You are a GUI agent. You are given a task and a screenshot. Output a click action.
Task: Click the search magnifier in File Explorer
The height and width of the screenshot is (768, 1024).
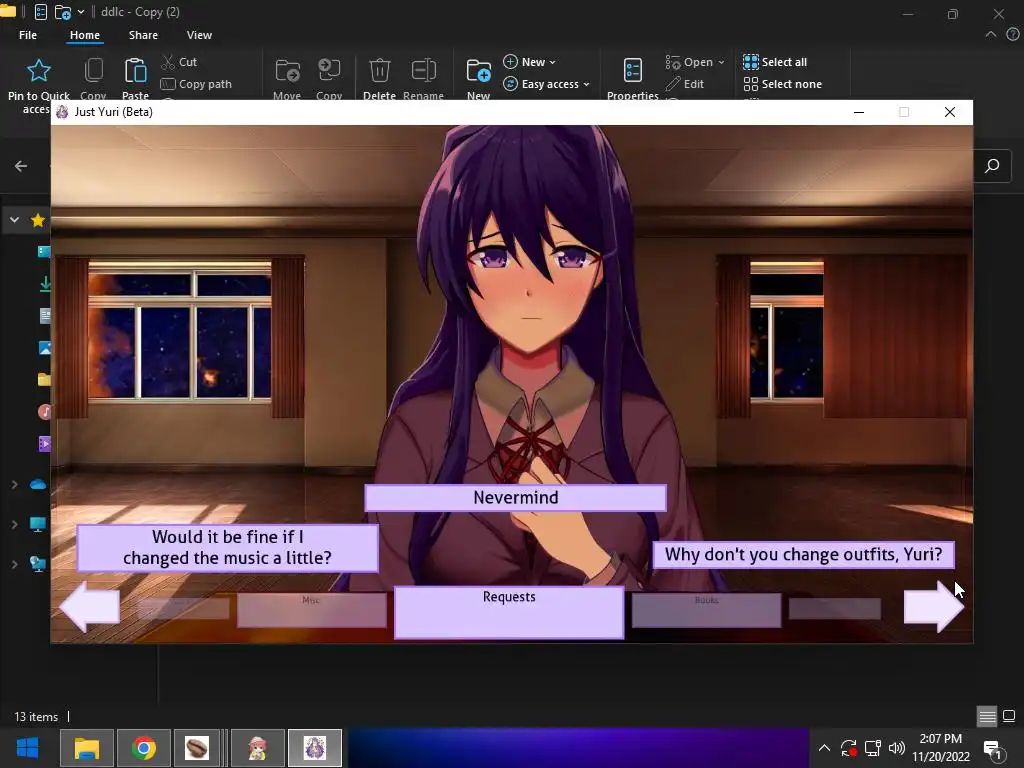pyautogui.click(x=992, y=166)
